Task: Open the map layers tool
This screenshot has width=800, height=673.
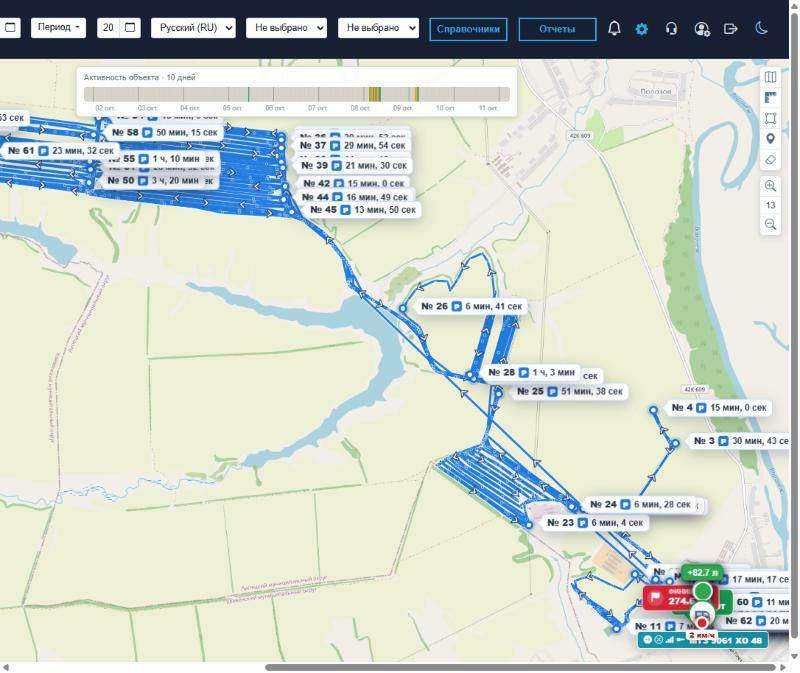Action: [770, 77]
